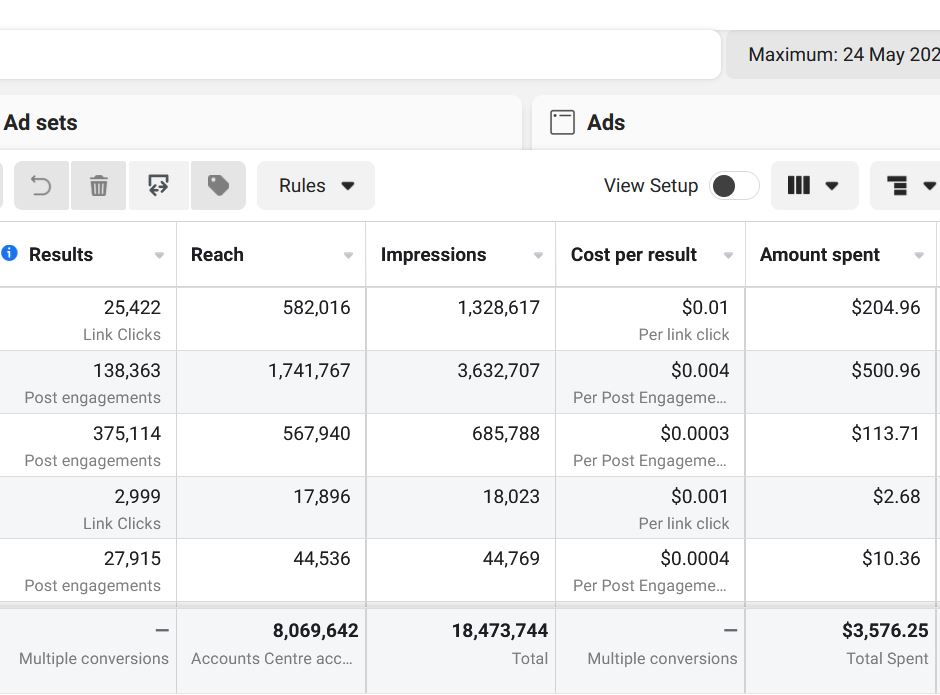The width and height of the screenshot is (940, 695).
Task: Switch to the Ad sets tab
Action: click(x=41, y=123)
